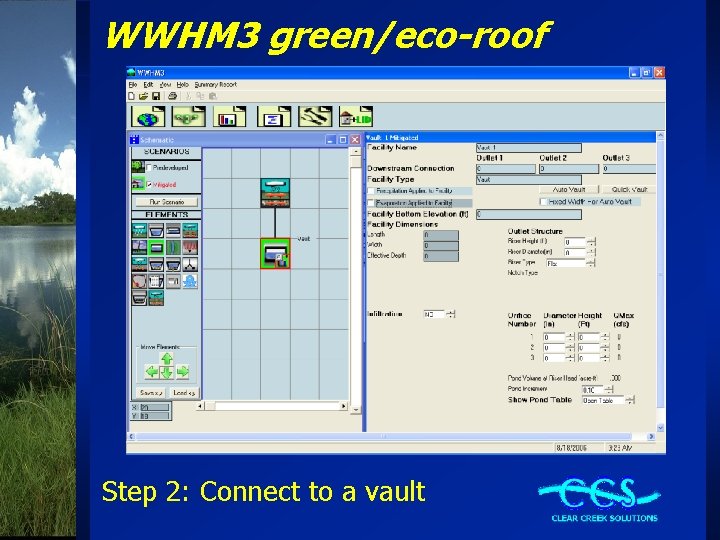Enable Evaporation Applied to Facility
The image size is (720, 540).
pyautogui.click(x=371, y=203)
